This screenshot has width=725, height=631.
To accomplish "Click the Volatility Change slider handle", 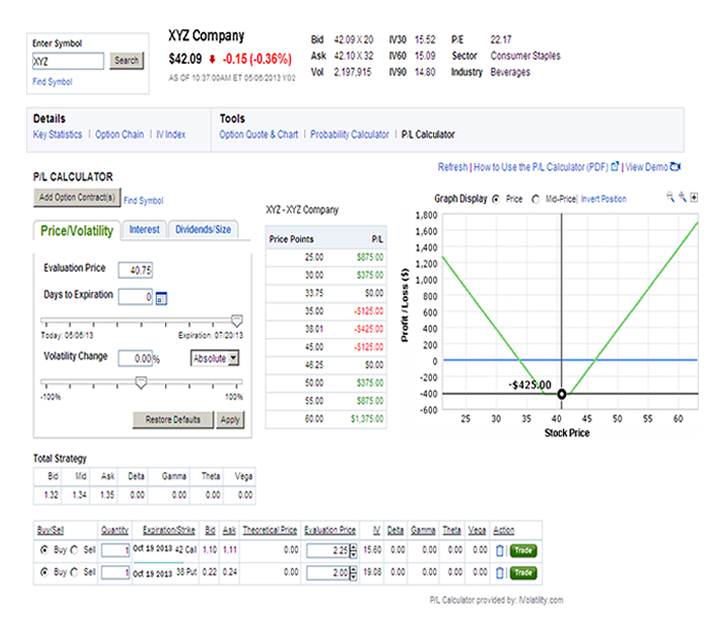I will [141, 381].
